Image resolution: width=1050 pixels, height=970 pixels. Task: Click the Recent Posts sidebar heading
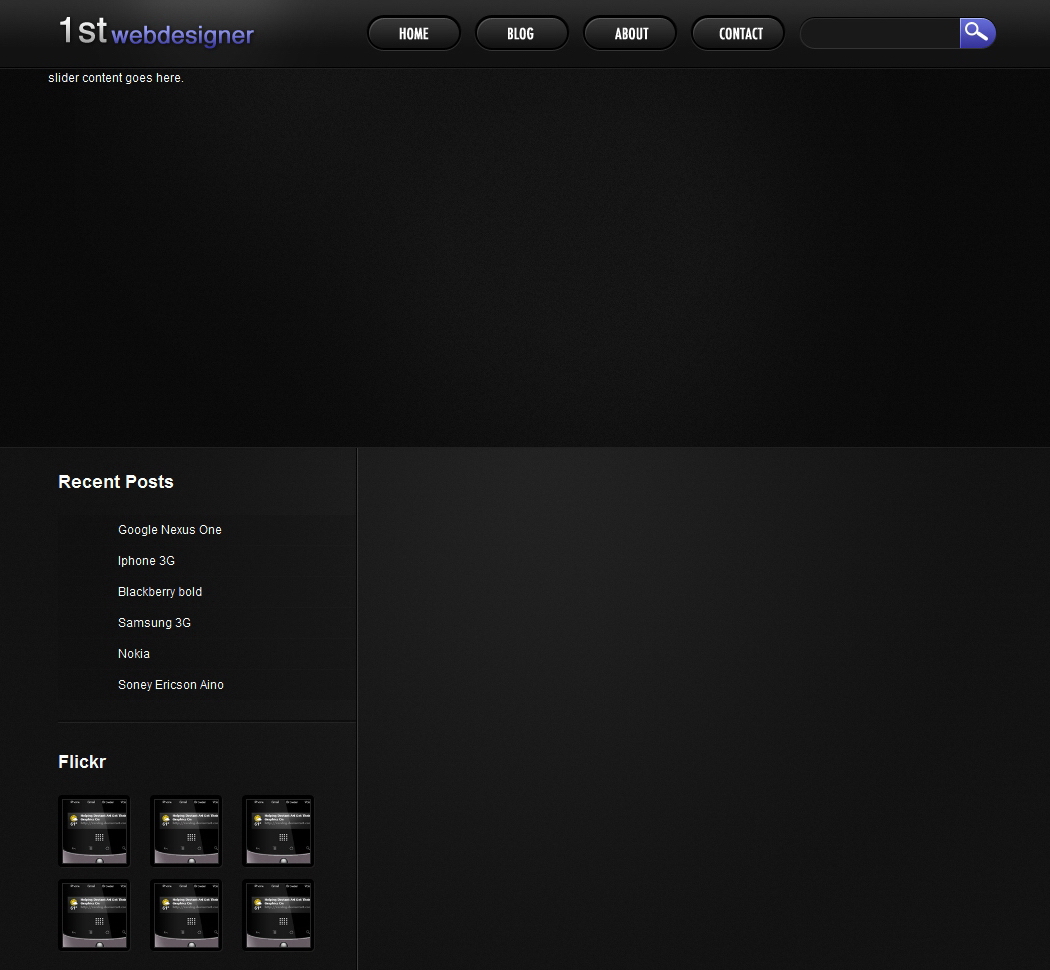[116, 482]
